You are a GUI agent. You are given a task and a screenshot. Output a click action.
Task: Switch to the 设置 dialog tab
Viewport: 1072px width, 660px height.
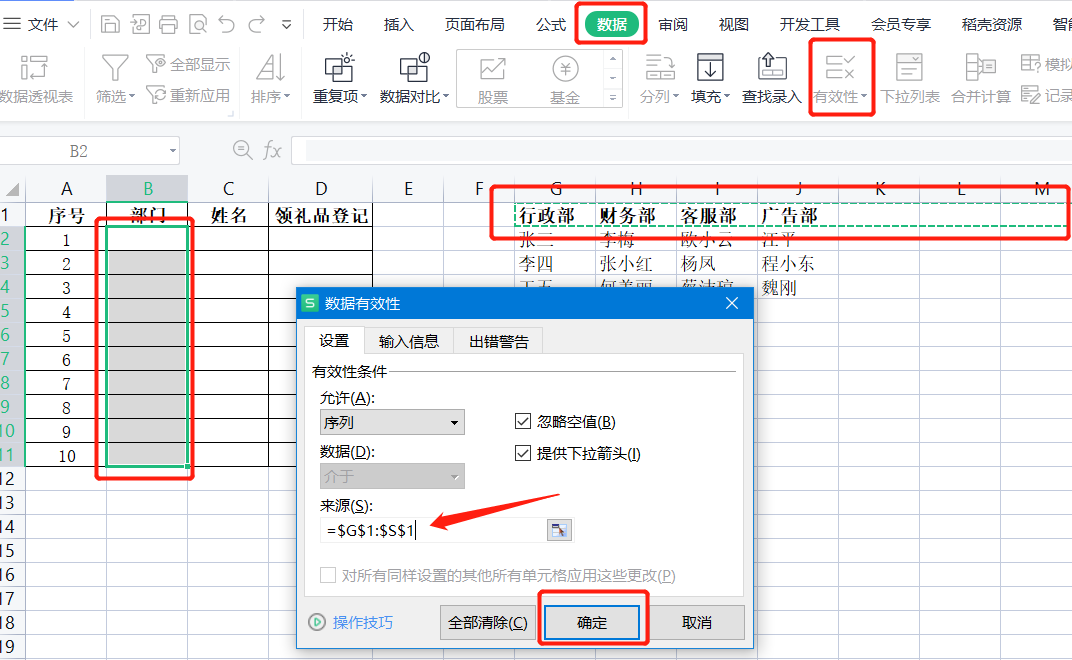tap(334, 341)
